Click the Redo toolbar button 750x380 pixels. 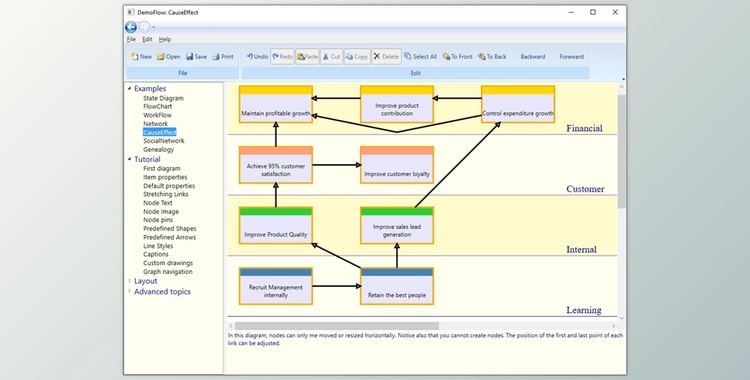coord(282,56)
